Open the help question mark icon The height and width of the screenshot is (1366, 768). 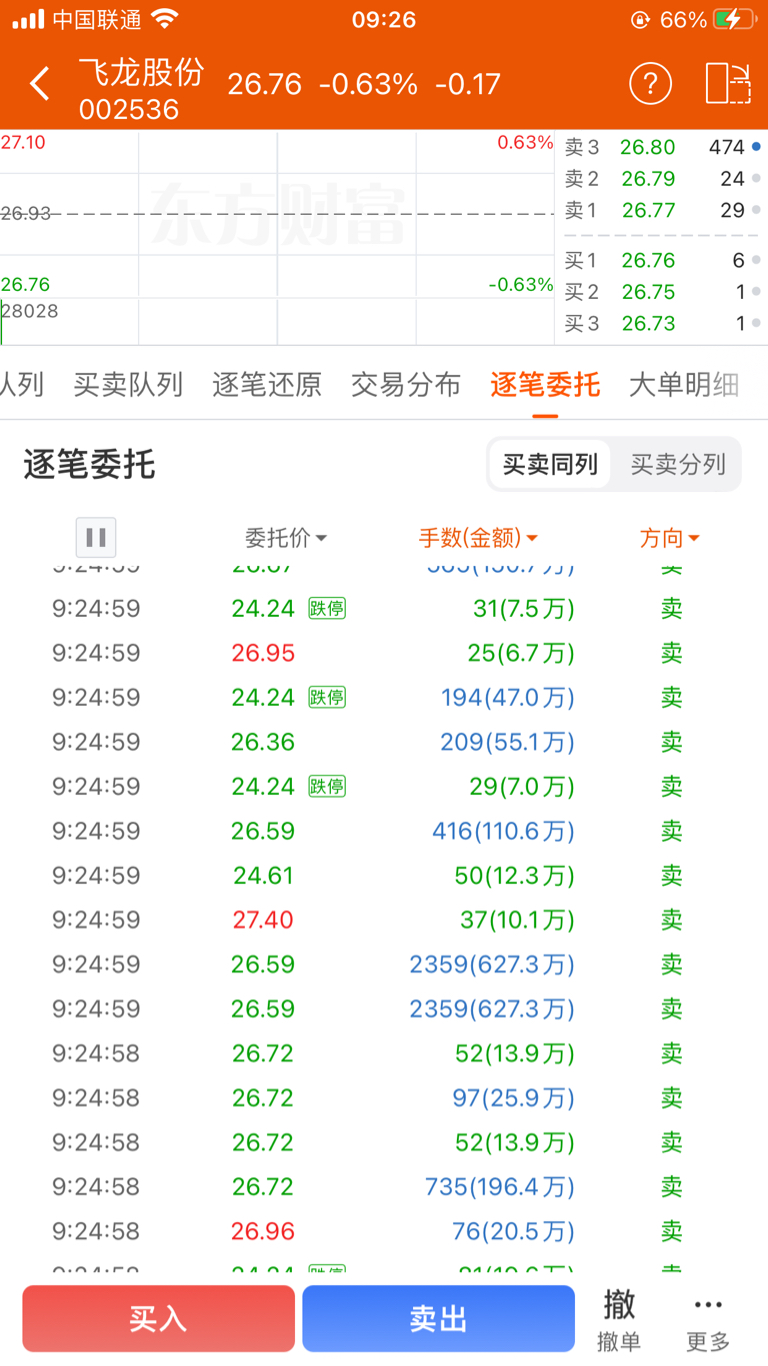[x=650, y=83]
